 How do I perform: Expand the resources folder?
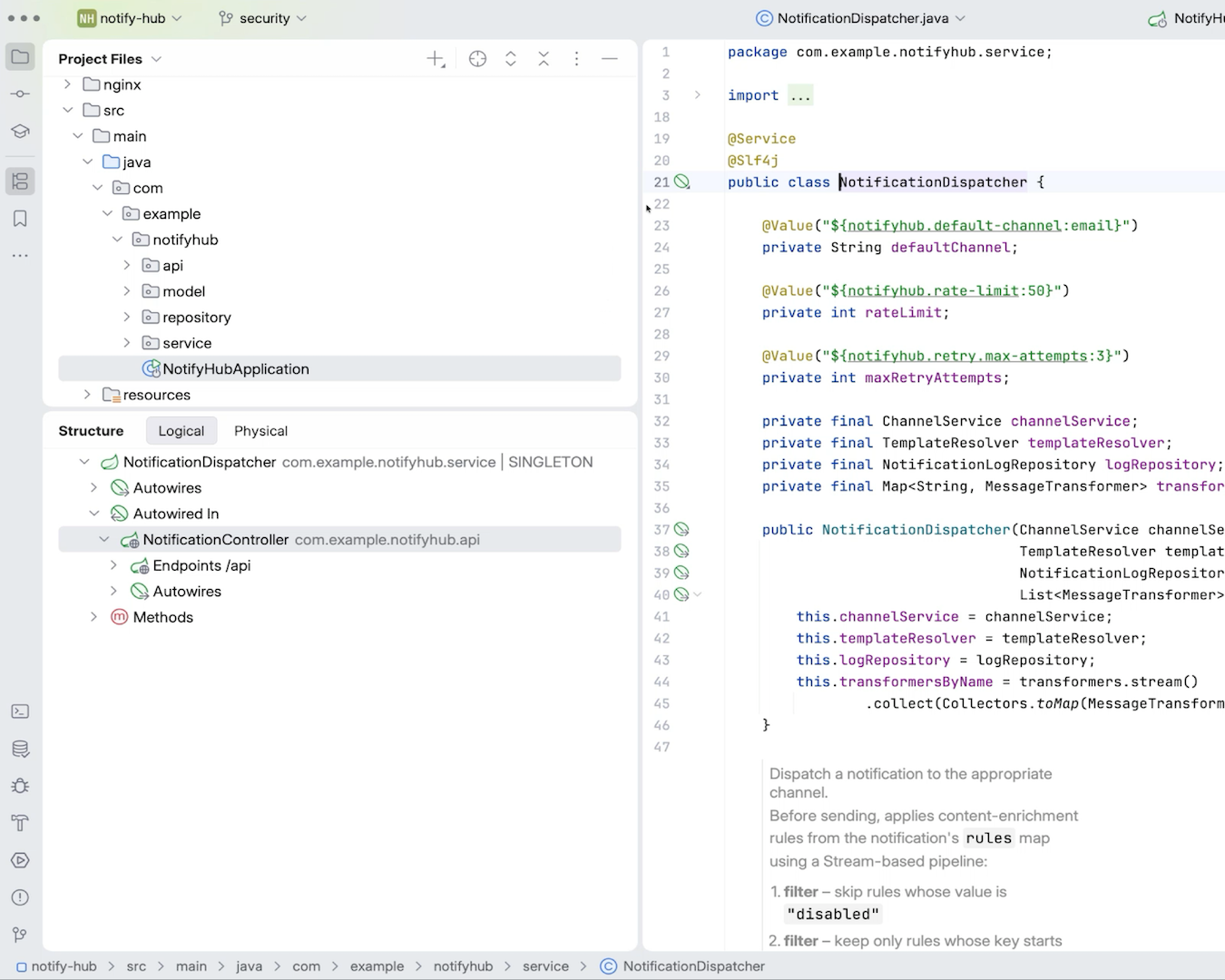point(87,395)
